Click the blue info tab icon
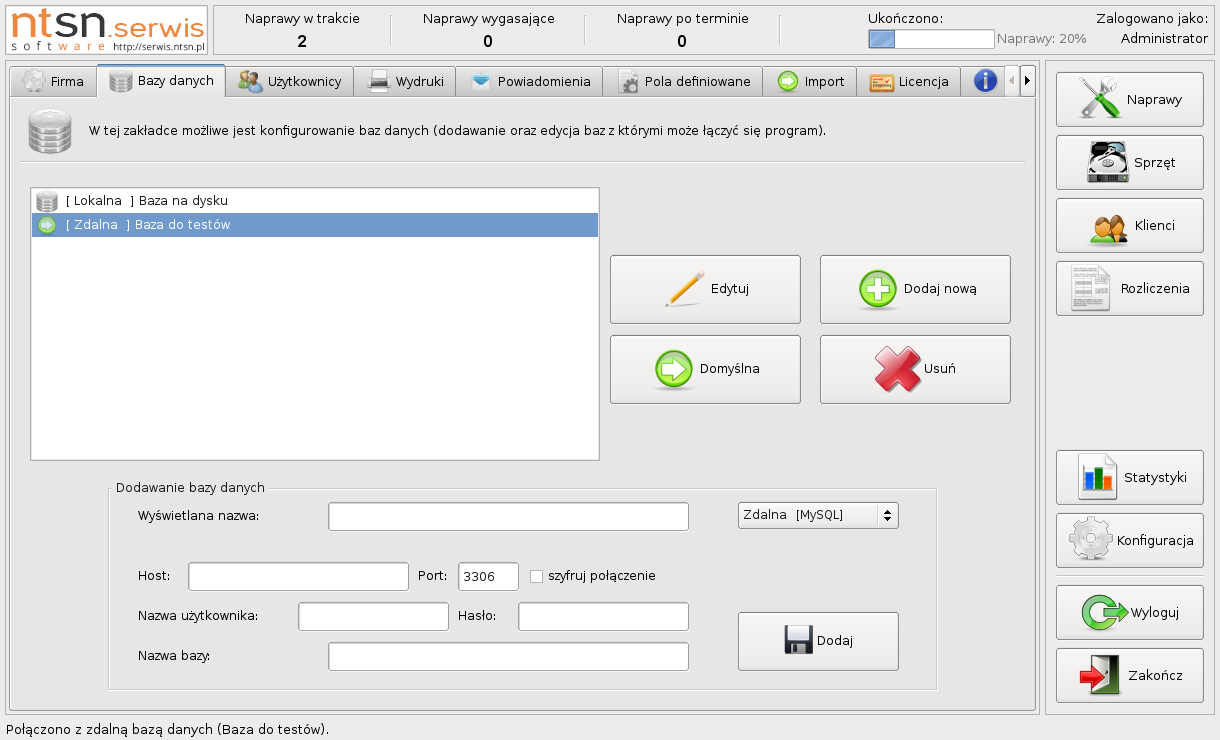Viewport: 1220px width, 740px height. tap(985, 81)
